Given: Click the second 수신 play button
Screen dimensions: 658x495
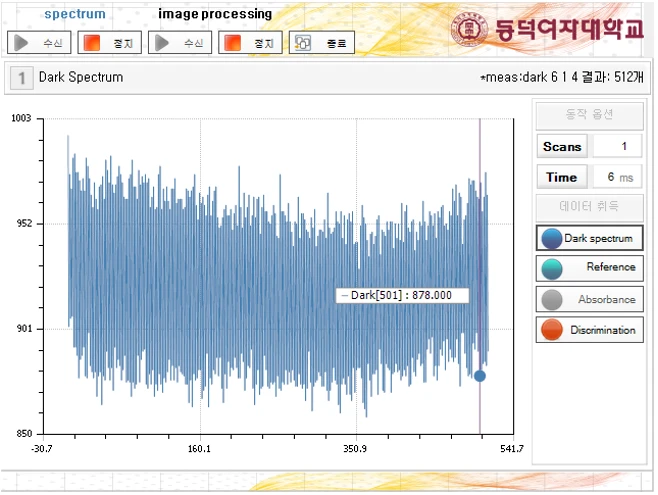Looking at the screenshot, I should 180,42.
